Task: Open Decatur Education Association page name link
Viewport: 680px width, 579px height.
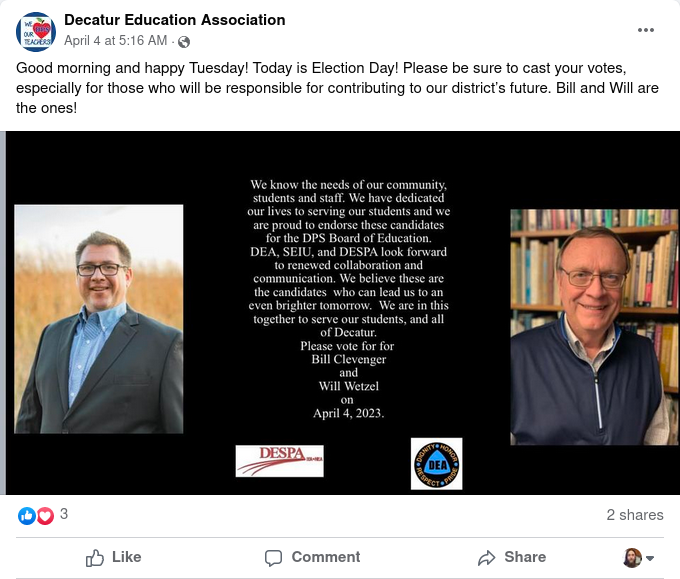Action: pyautogui.click(x=175, y=20)
